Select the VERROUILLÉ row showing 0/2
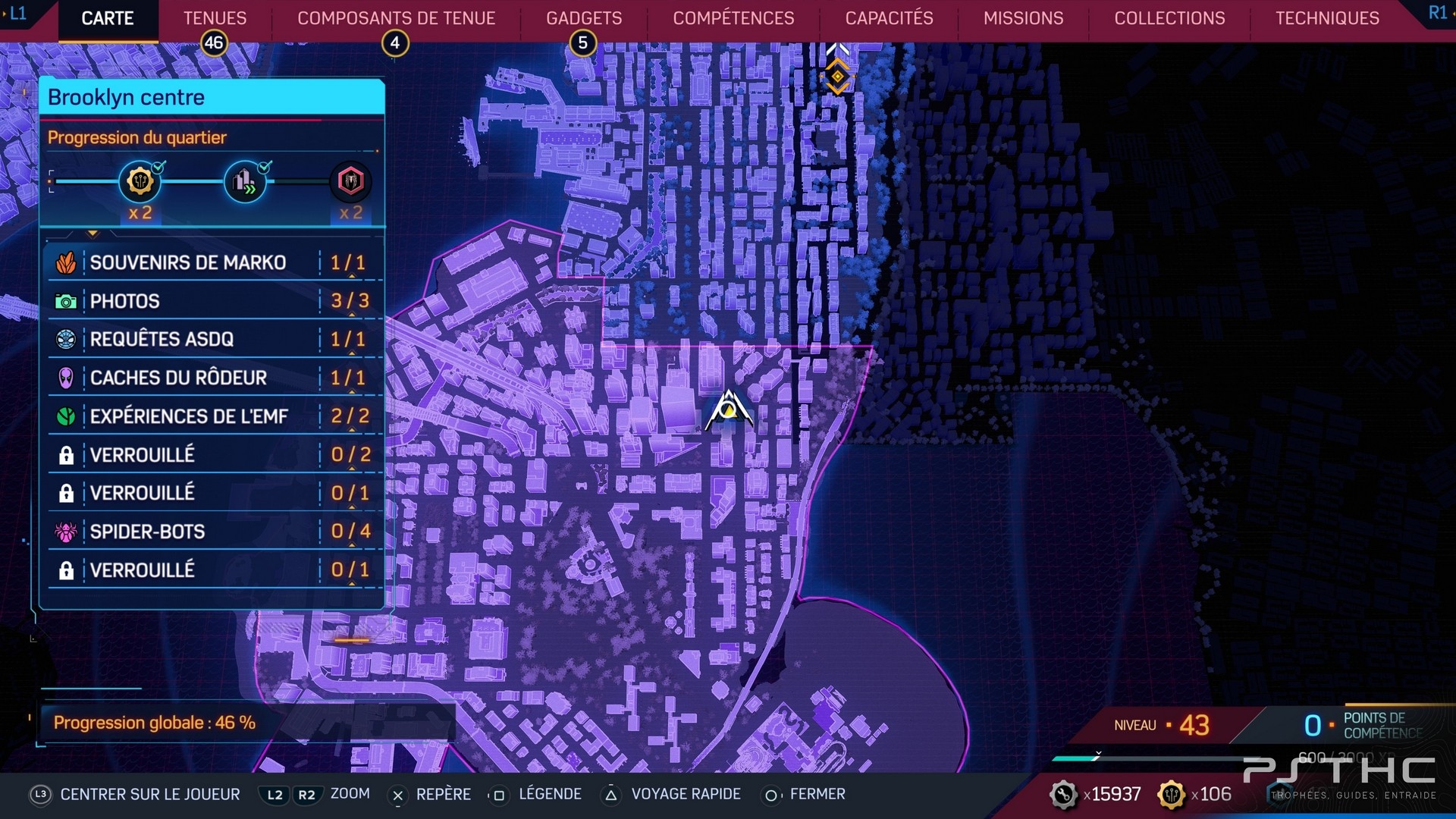1456x819 pixels. pos(215,455)
